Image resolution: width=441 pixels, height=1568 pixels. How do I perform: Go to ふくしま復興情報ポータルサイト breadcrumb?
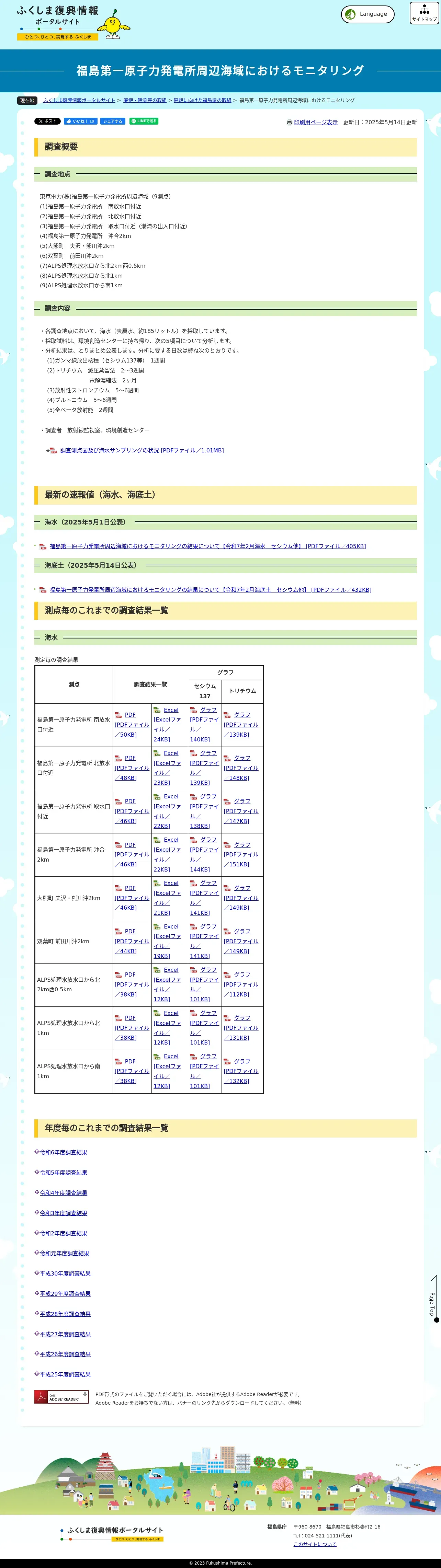coord(79,101)
